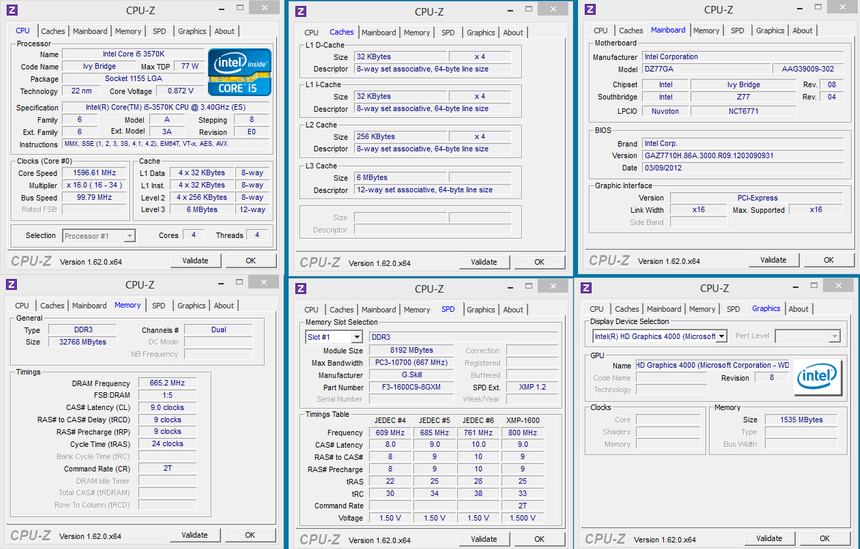Viewport: 860px width, 549px height.
Task: Switch to About tab in the Motherboard window
Action: tap(803, 31)
